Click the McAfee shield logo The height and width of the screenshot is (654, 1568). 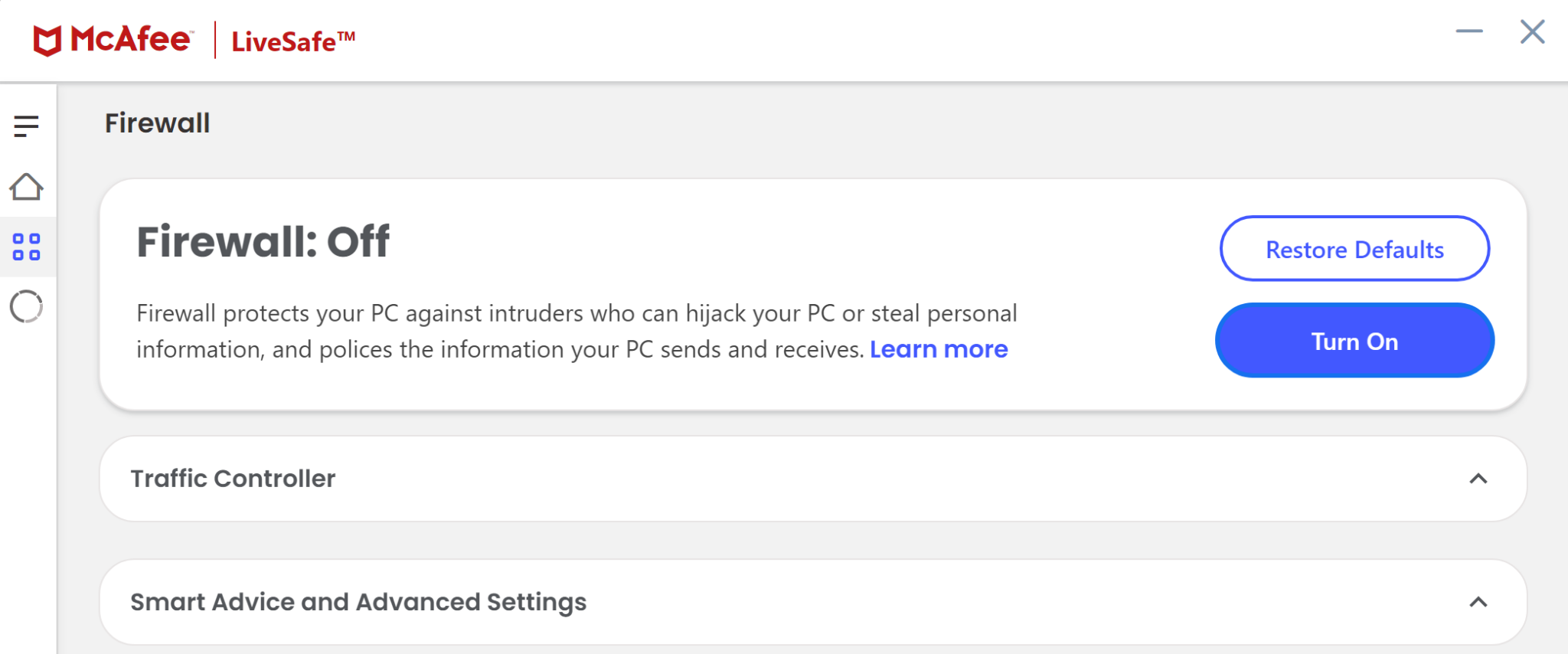click(47, 41)
